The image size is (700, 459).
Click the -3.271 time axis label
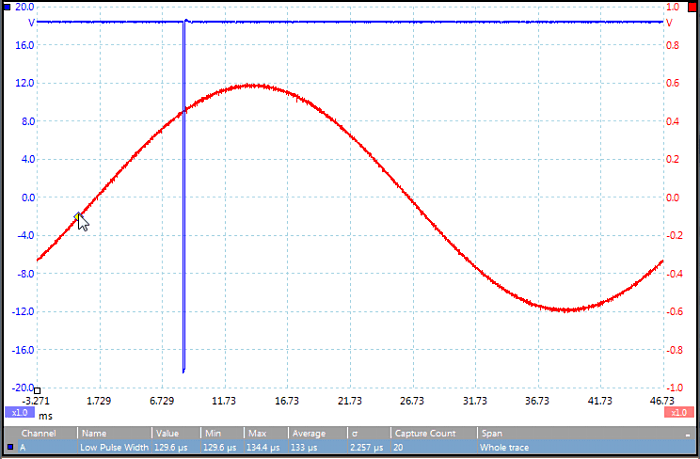point(36,401)
